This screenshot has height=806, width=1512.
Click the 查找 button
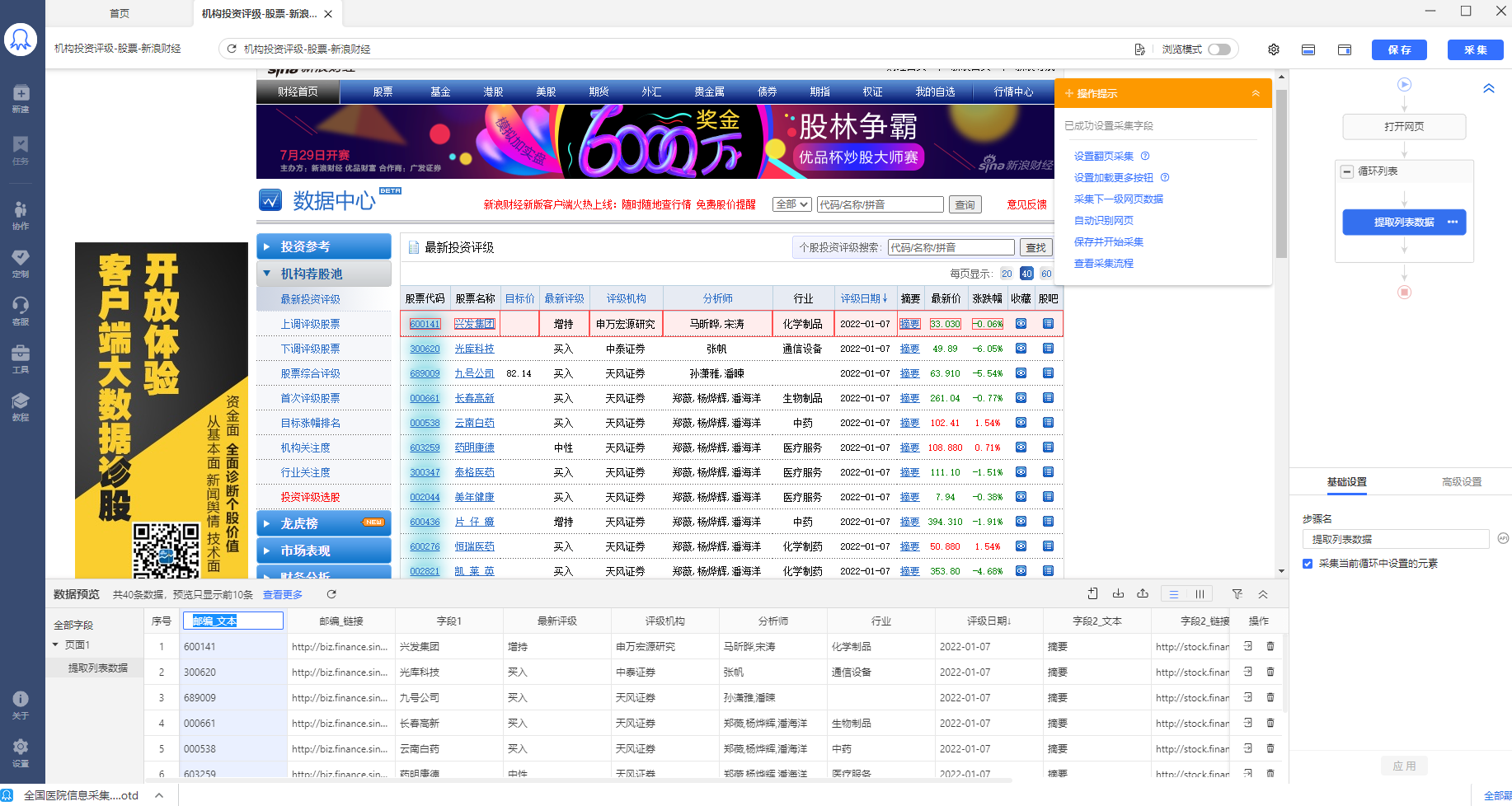pos(1035,247)
